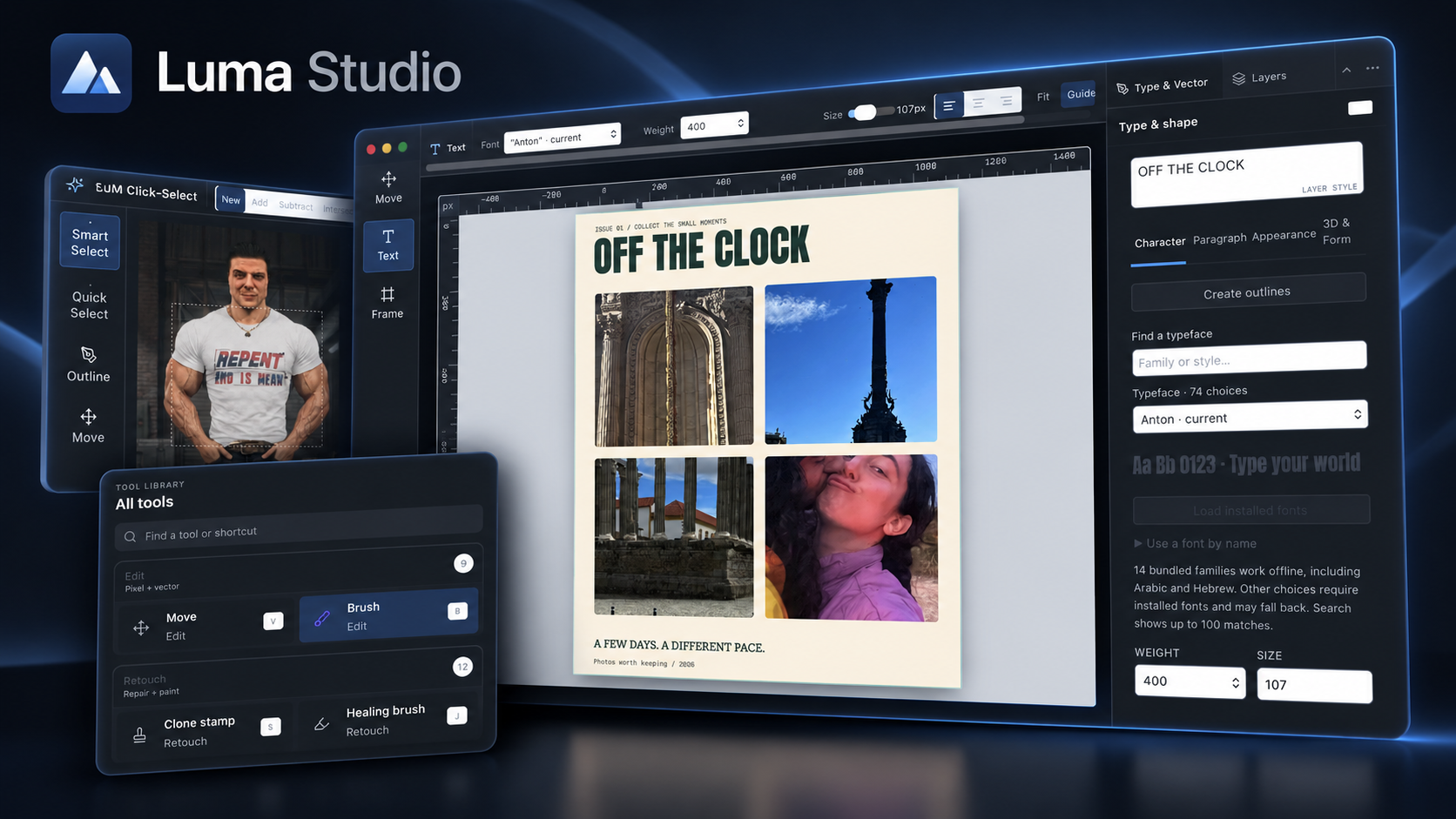
Task: Open the three-dots panel options menu
Action: [x=1372, y=68]
